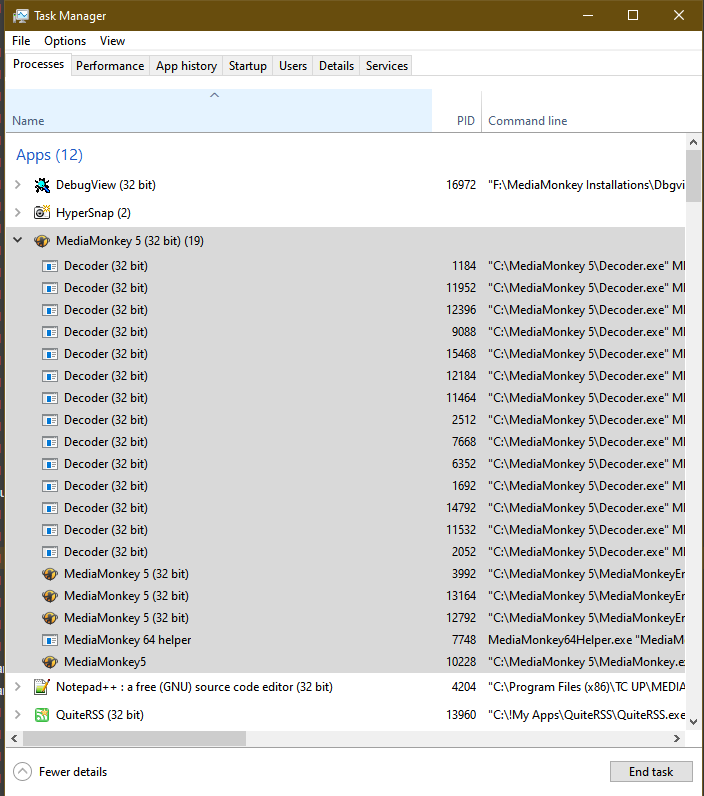This screenshot has height=796, width=704.
Task: Click the MediaMonkey5 process icon
Action: [x=50, y=662]
